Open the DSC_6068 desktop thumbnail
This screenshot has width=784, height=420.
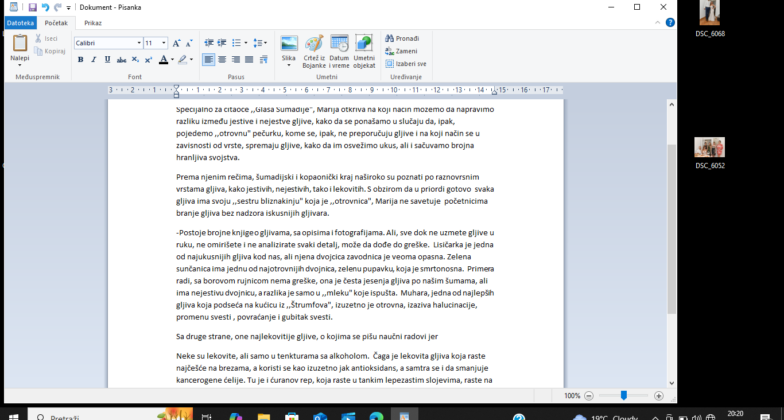(710, 14)
